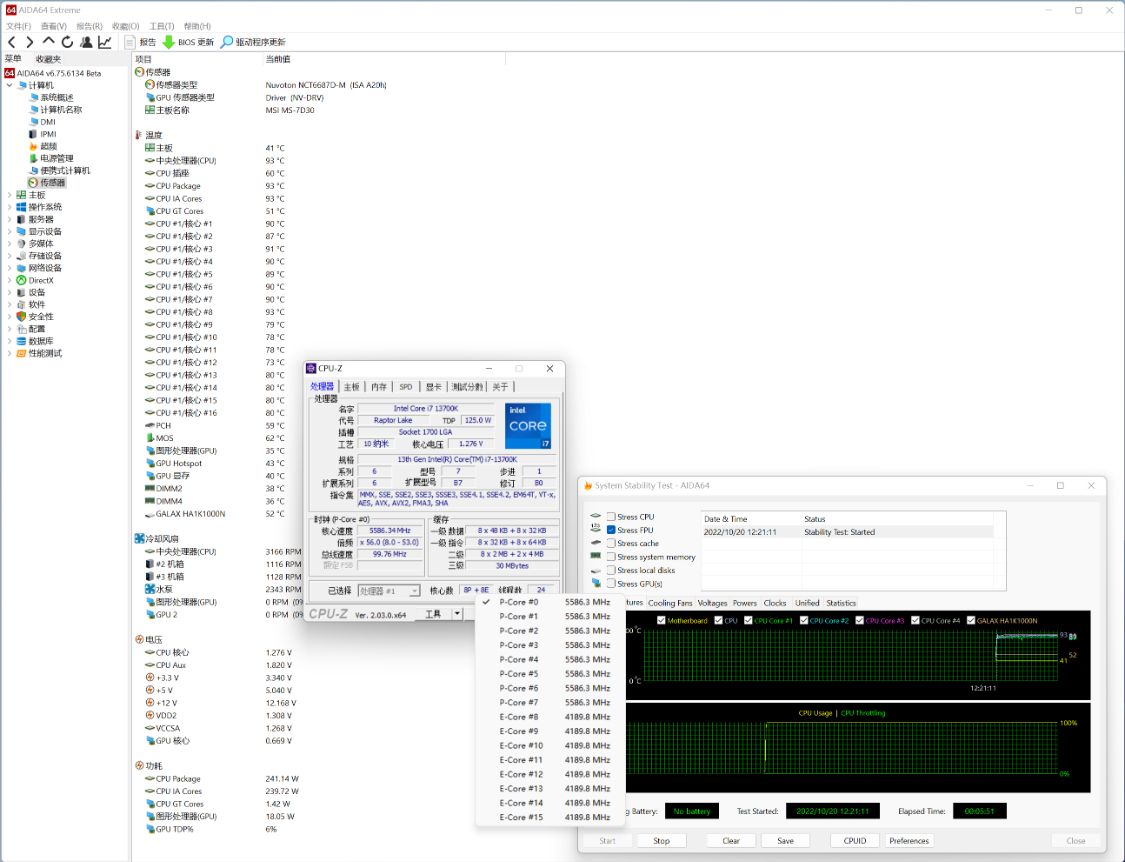Toggle the Motherboard graph checkbox
The height and width of the screenshot is (862, 1125).
662,621
